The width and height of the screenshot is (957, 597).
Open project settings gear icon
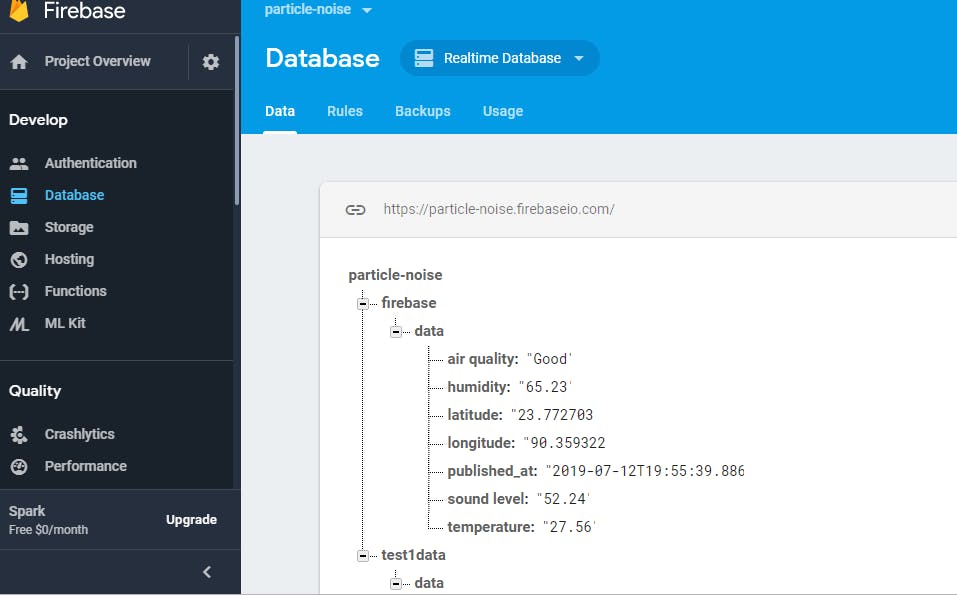point(210,62)
